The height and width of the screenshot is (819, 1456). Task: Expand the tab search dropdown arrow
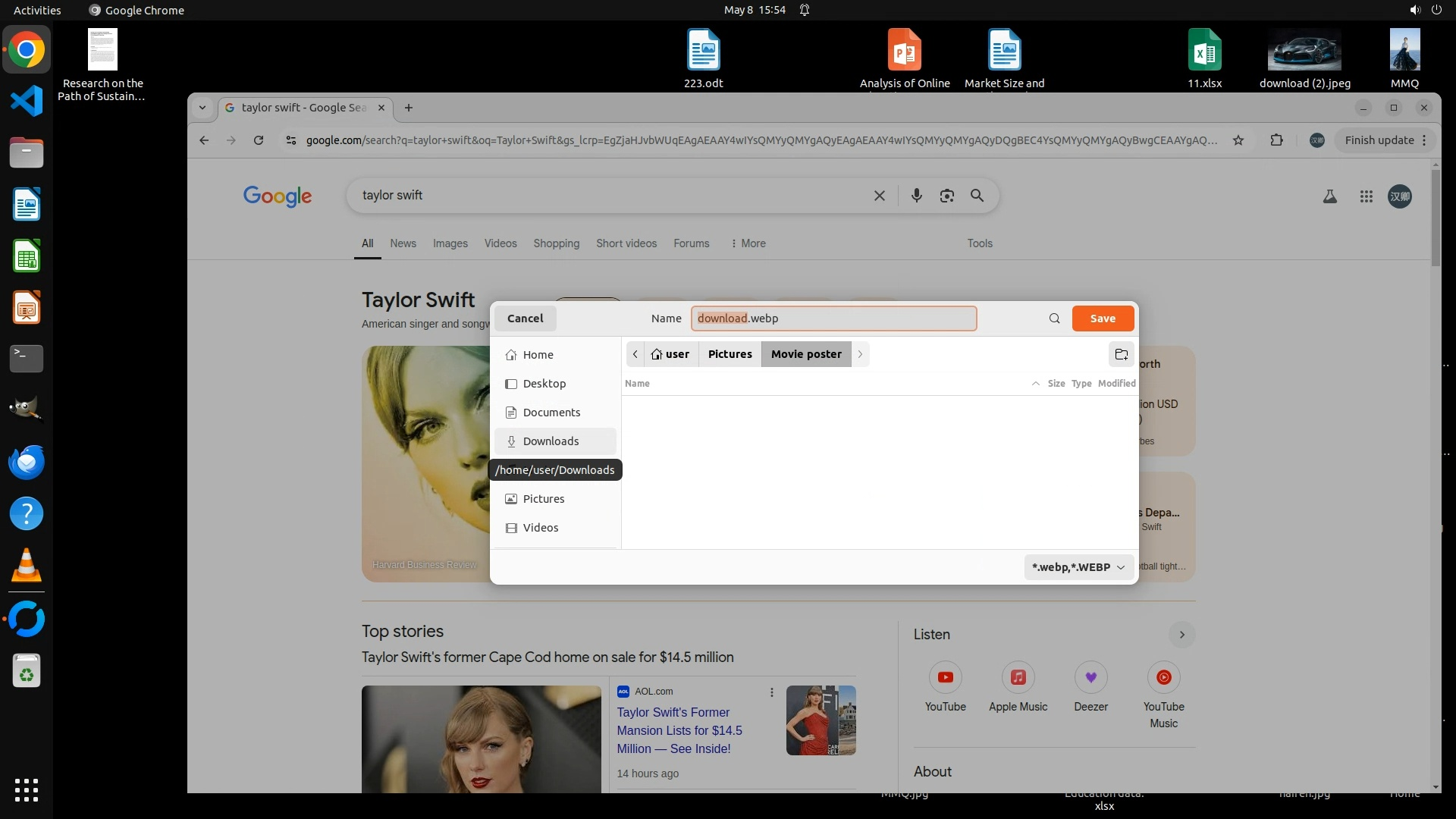coord(202,108)
